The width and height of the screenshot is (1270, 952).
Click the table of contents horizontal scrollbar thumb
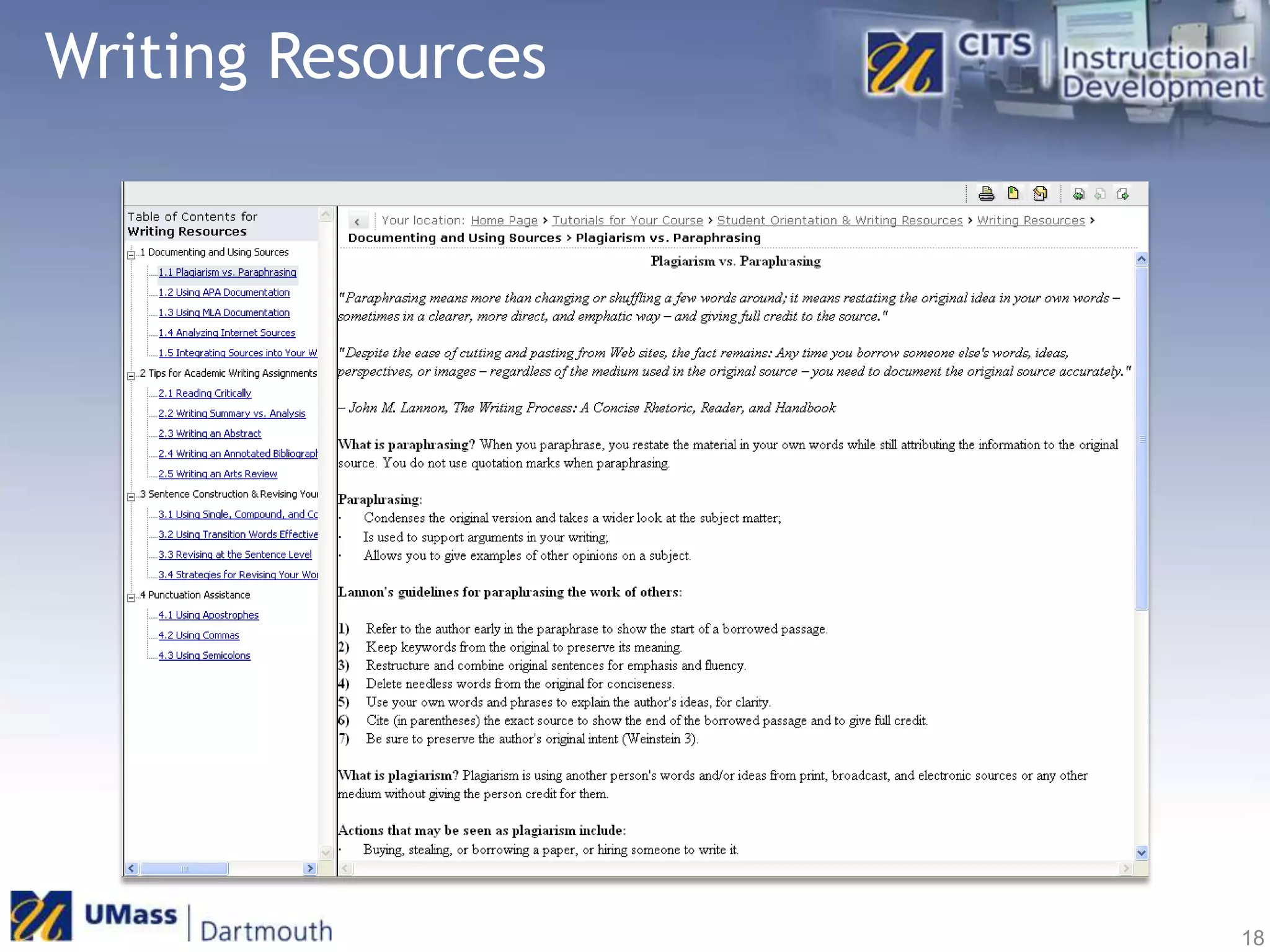(x=184, y=868)
